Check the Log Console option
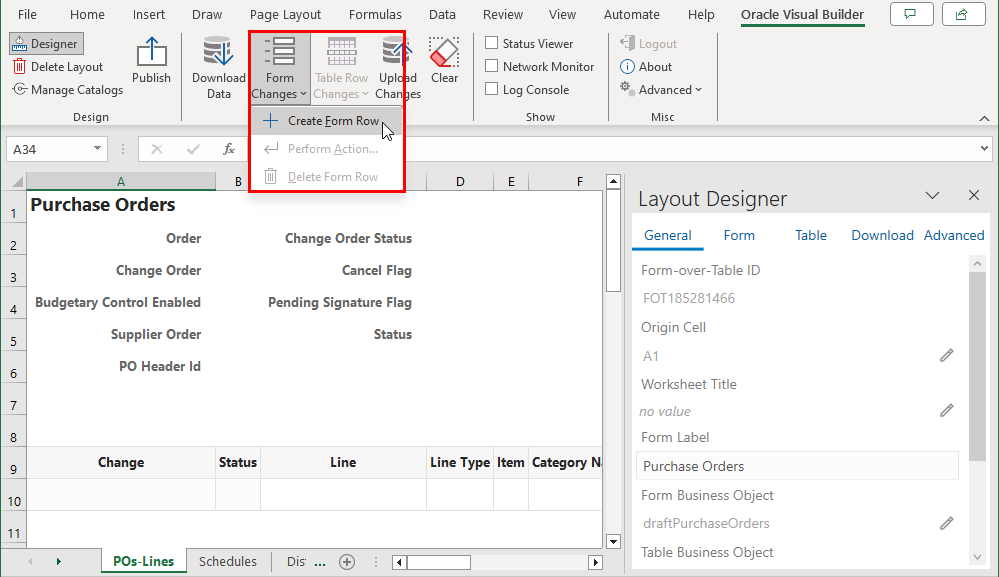 [492, 90]
